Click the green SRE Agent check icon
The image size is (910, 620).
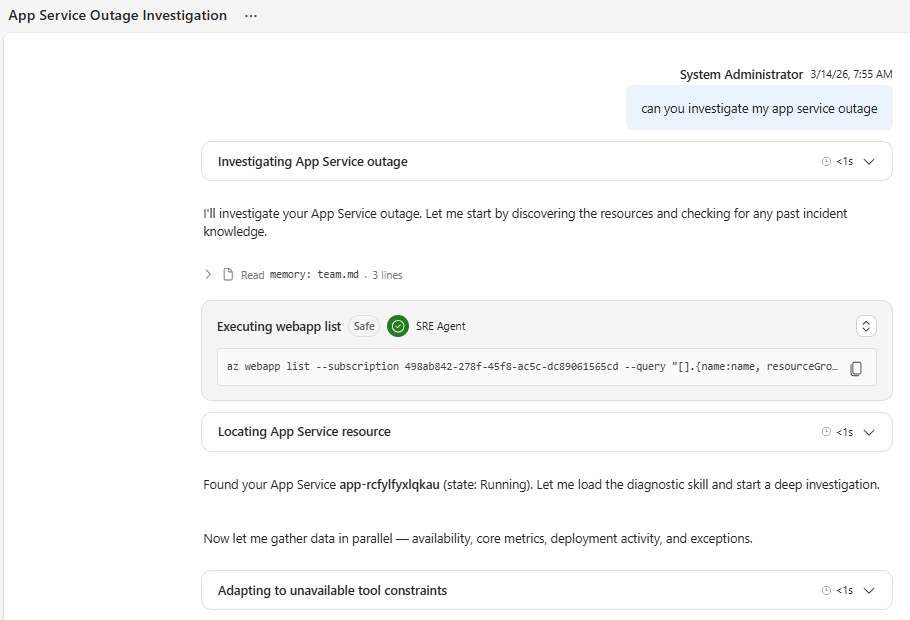click(x=397, y=325)
